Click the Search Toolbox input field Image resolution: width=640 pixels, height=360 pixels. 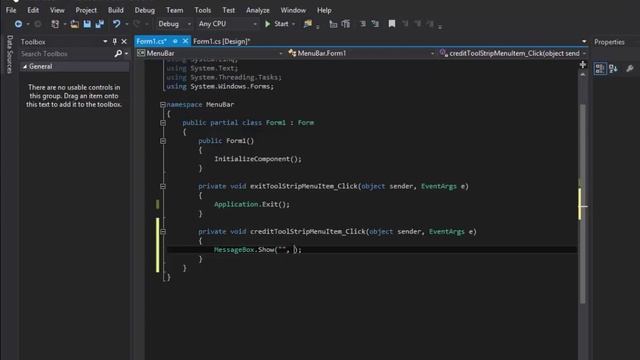67,53
